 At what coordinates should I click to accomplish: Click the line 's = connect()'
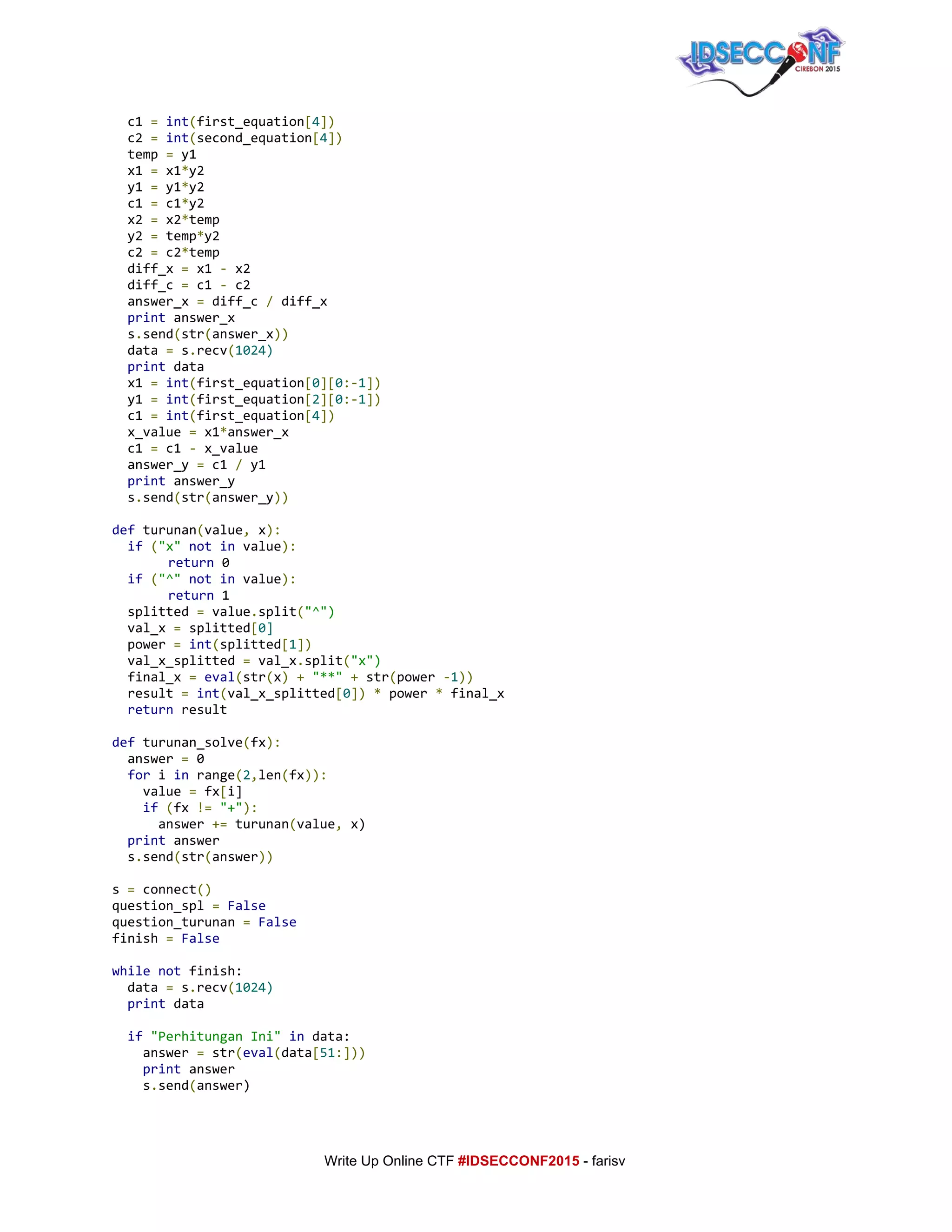tap(162, 890)
